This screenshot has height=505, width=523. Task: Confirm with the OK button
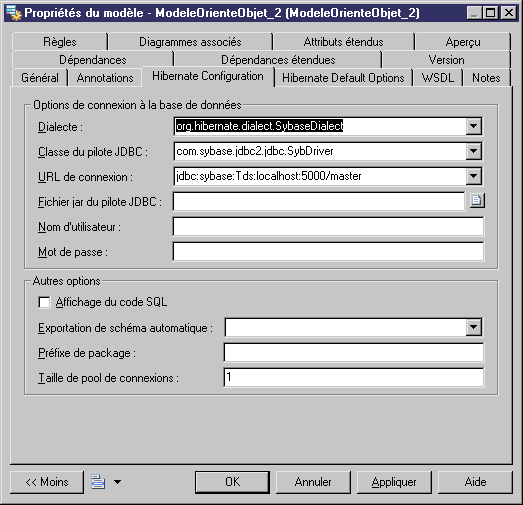click(x=232, y=482)
